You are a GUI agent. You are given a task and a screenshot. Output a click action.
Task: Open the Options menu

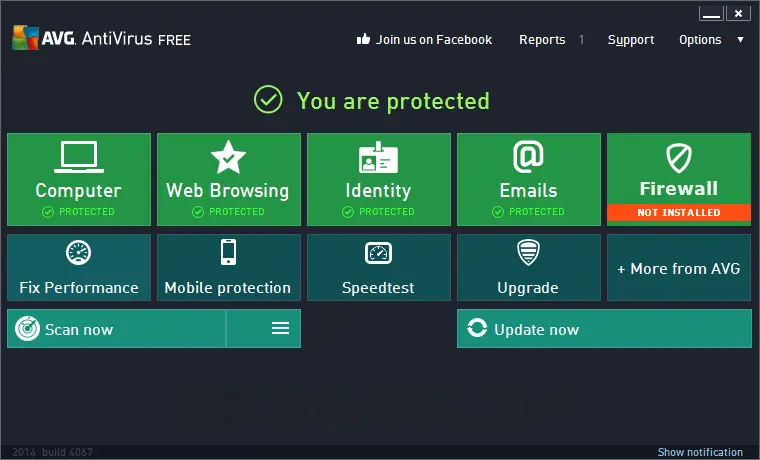[x=700, y=40]
